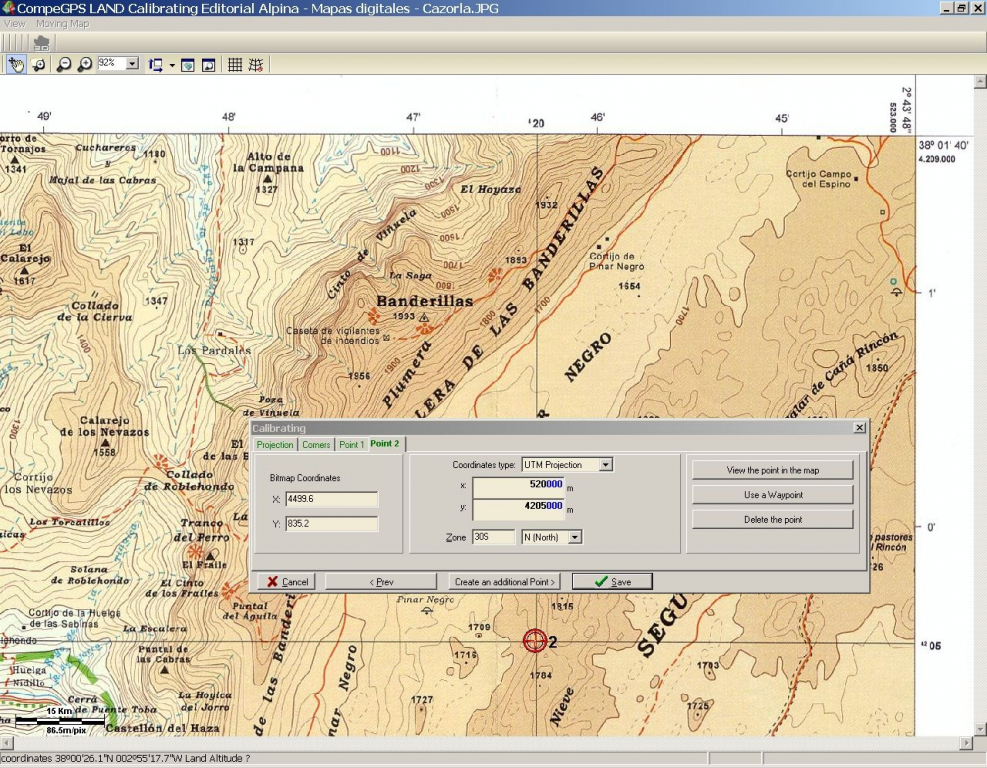
Task: Open the arrow next to resize view icon
Action: point(171,65)
